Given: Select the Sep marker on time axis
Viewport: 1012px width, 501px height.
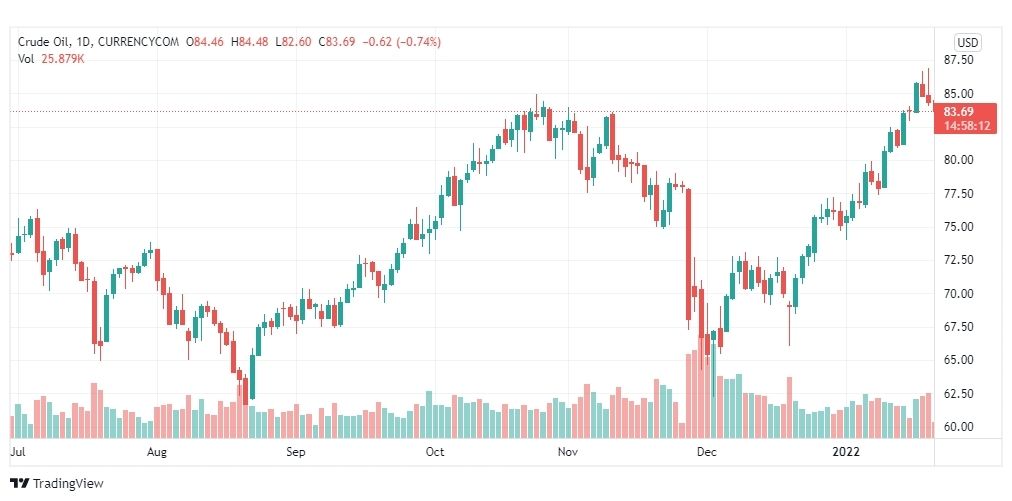Looking at the screenshot, I should 296,452.
